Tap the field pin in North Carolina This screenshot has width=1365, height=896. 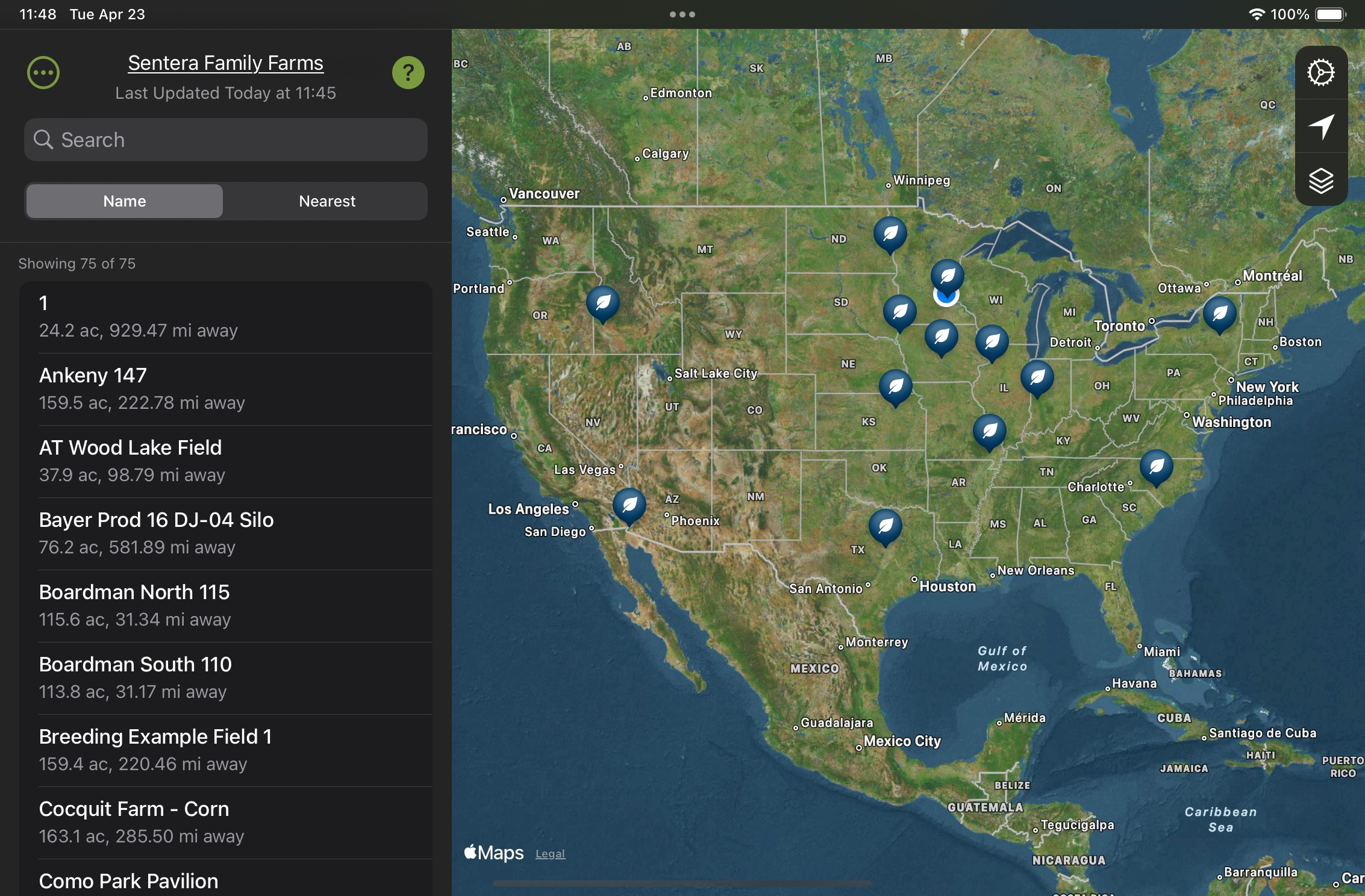click(x=1156, y=466)
